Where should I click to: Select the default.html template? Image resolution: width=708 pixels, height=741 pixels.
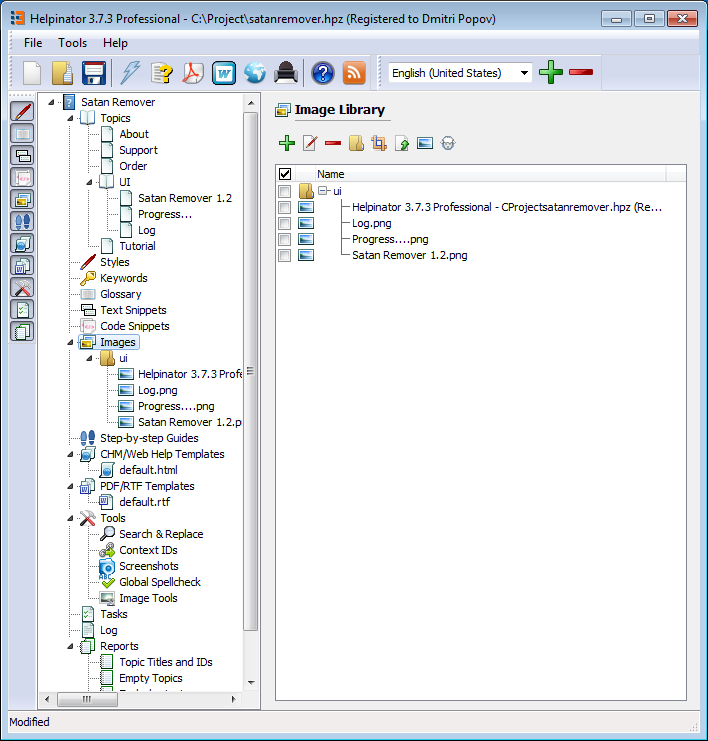[148, 470]
